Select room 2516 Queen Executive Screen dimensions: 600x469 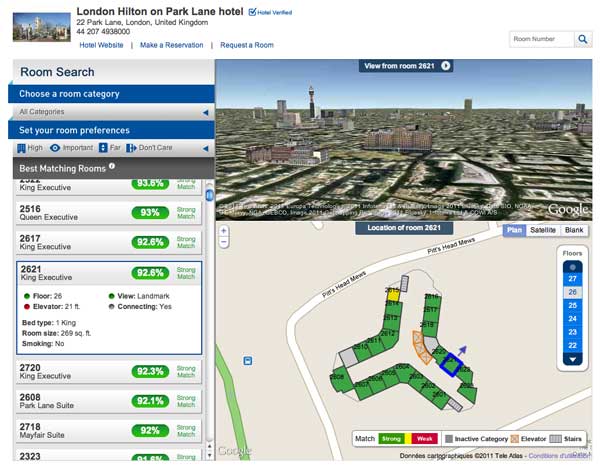pyautogui.click(x=109, y=213)
